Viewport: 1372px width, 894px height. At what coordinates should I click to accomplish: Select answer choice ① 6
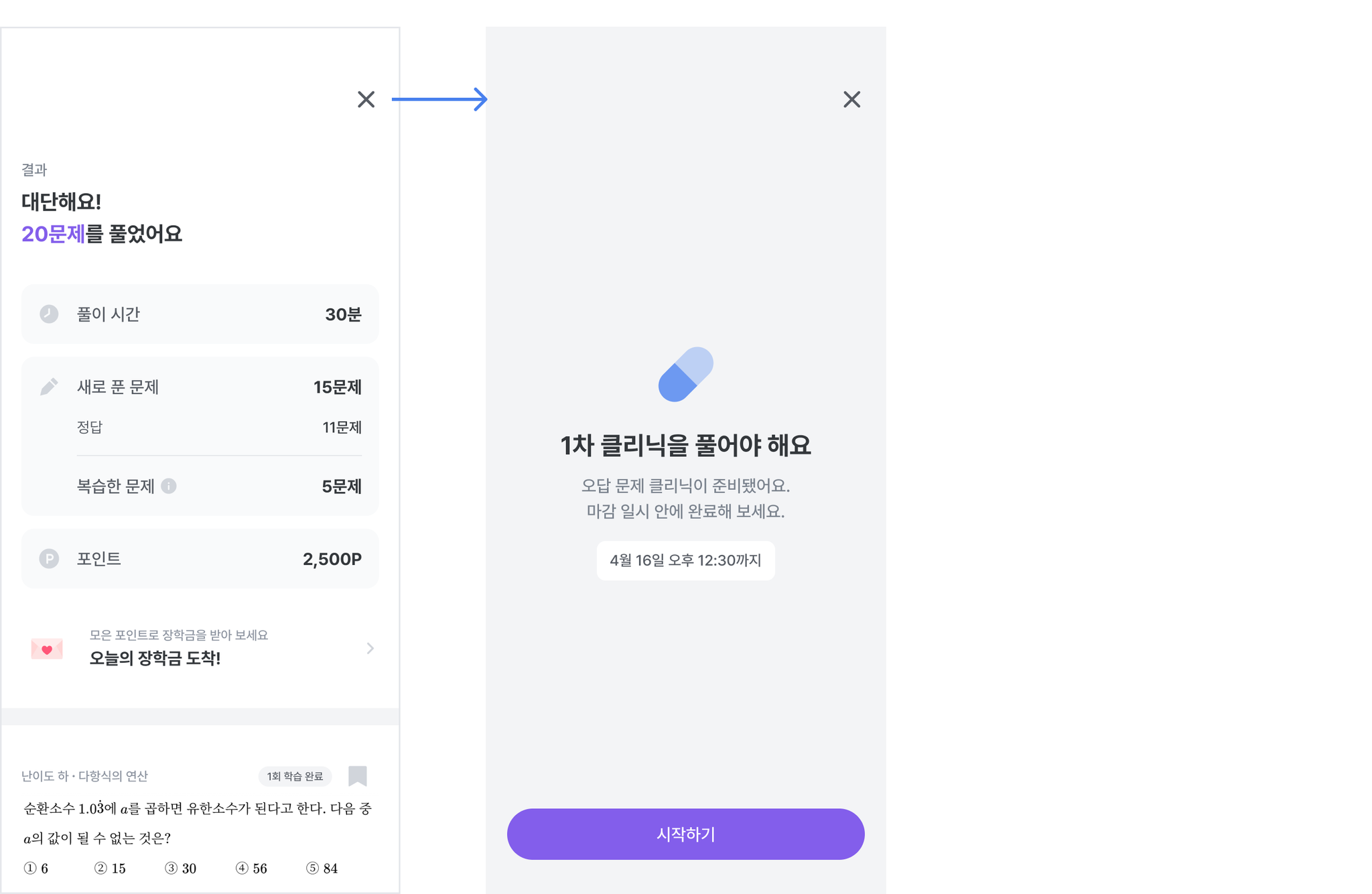tap(36, 869)
